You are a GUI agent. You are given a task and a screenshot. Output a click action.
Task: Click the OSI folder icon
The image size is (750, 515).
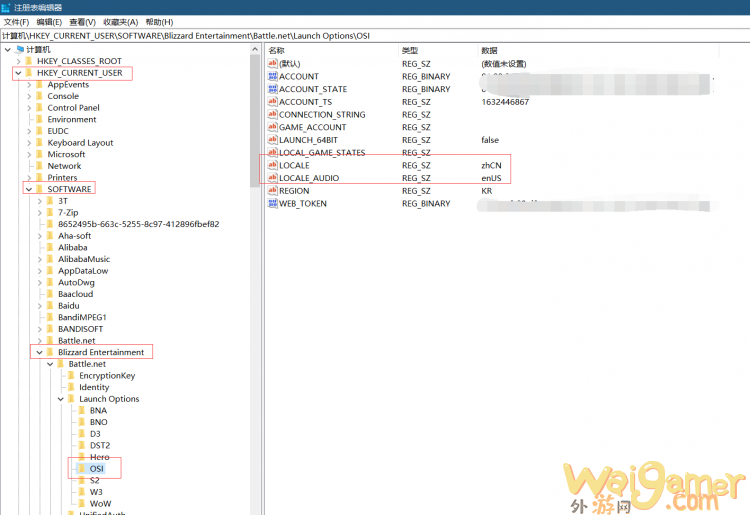click(82, 469)
